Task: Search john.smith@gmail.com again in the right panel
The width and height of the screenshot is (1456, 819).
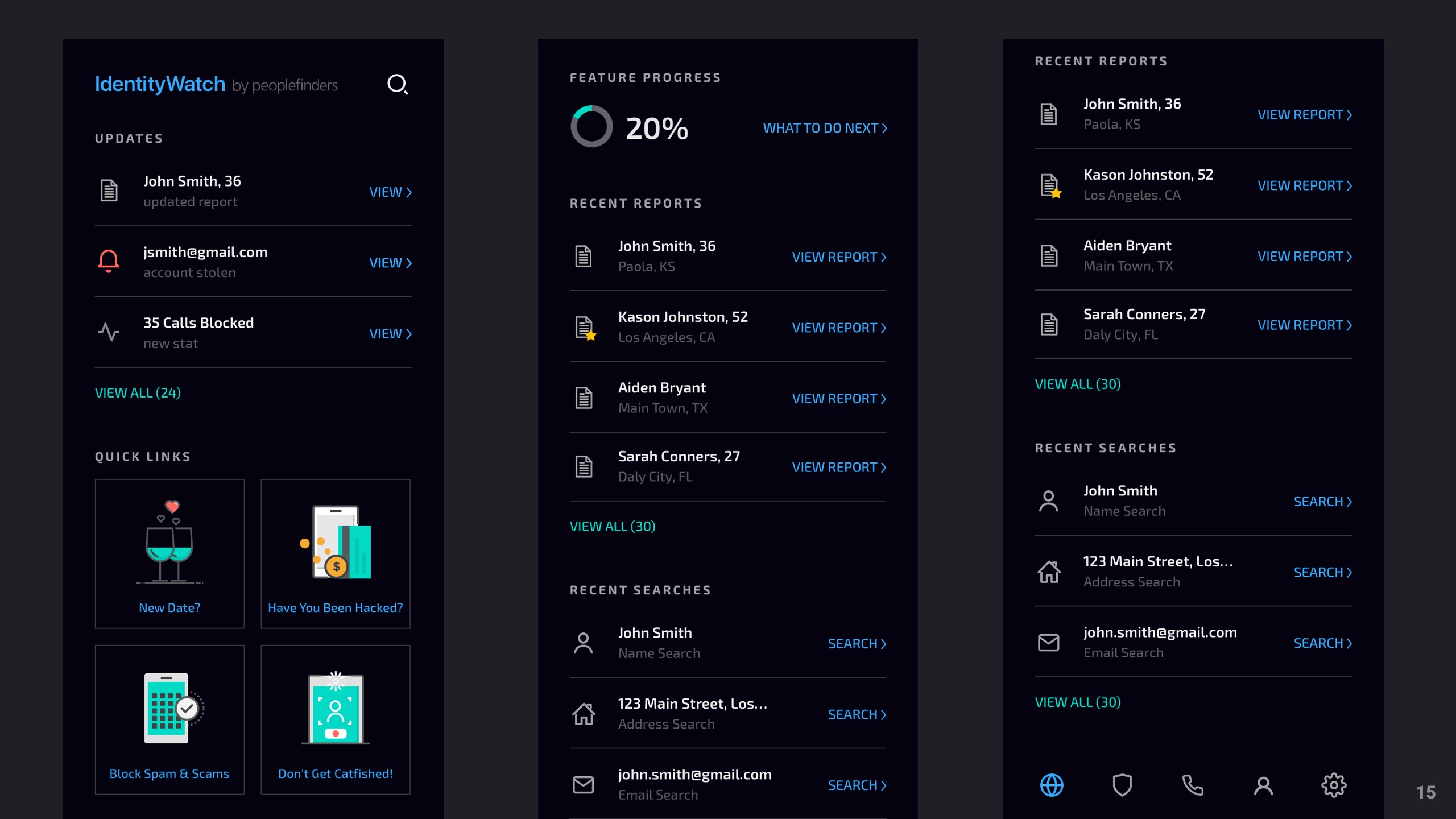Action: click(x=1322, y=643)
